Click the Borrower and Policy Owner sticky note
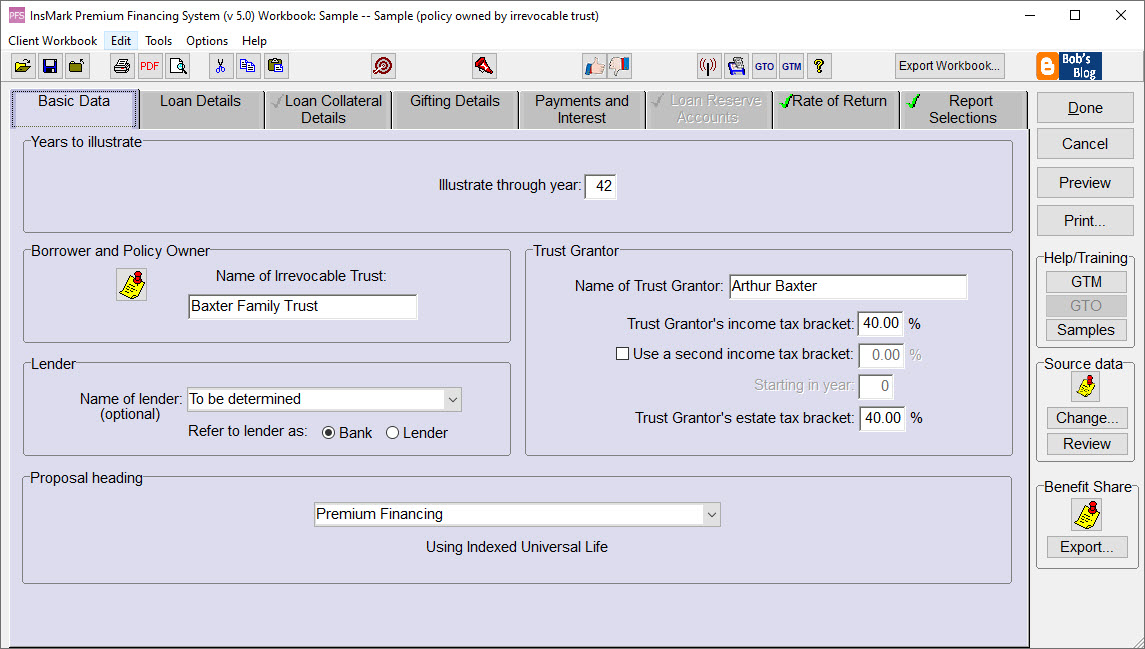The image size is (1145, 649). 131,285
